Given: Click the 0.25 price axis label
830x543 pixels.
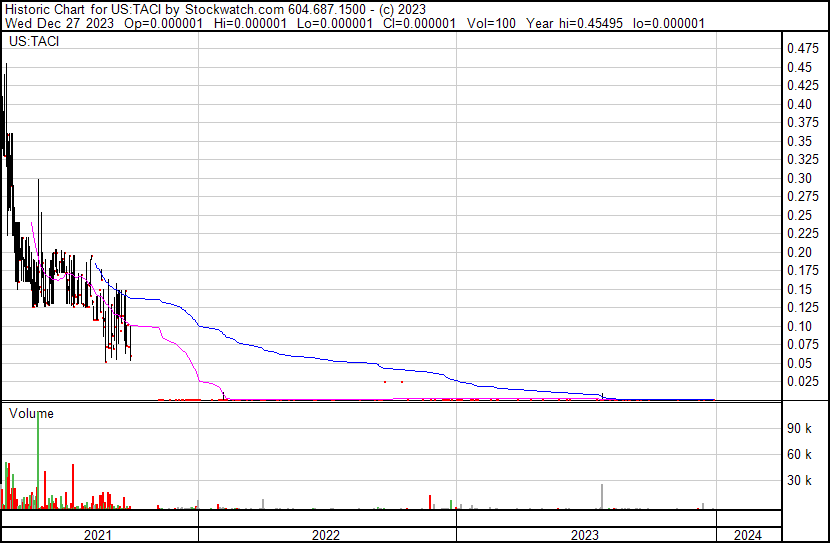Looking at the screenshot, I should [799, 215].
